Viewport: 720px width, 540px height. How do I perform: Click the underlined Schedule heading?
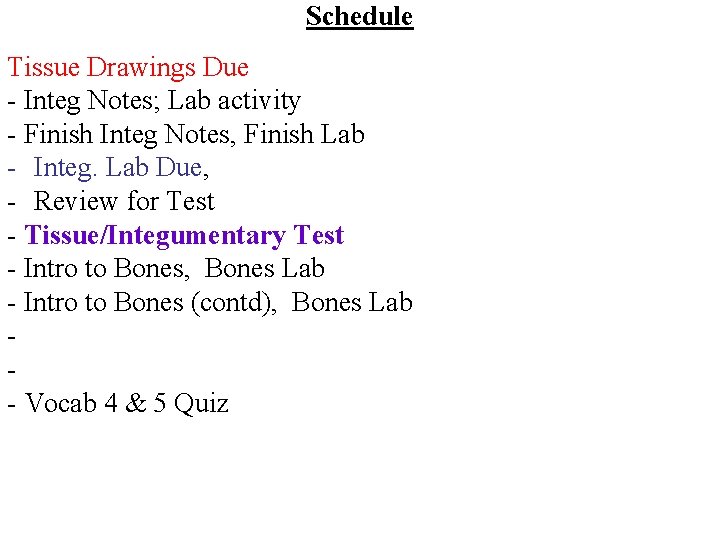[360, 17]
